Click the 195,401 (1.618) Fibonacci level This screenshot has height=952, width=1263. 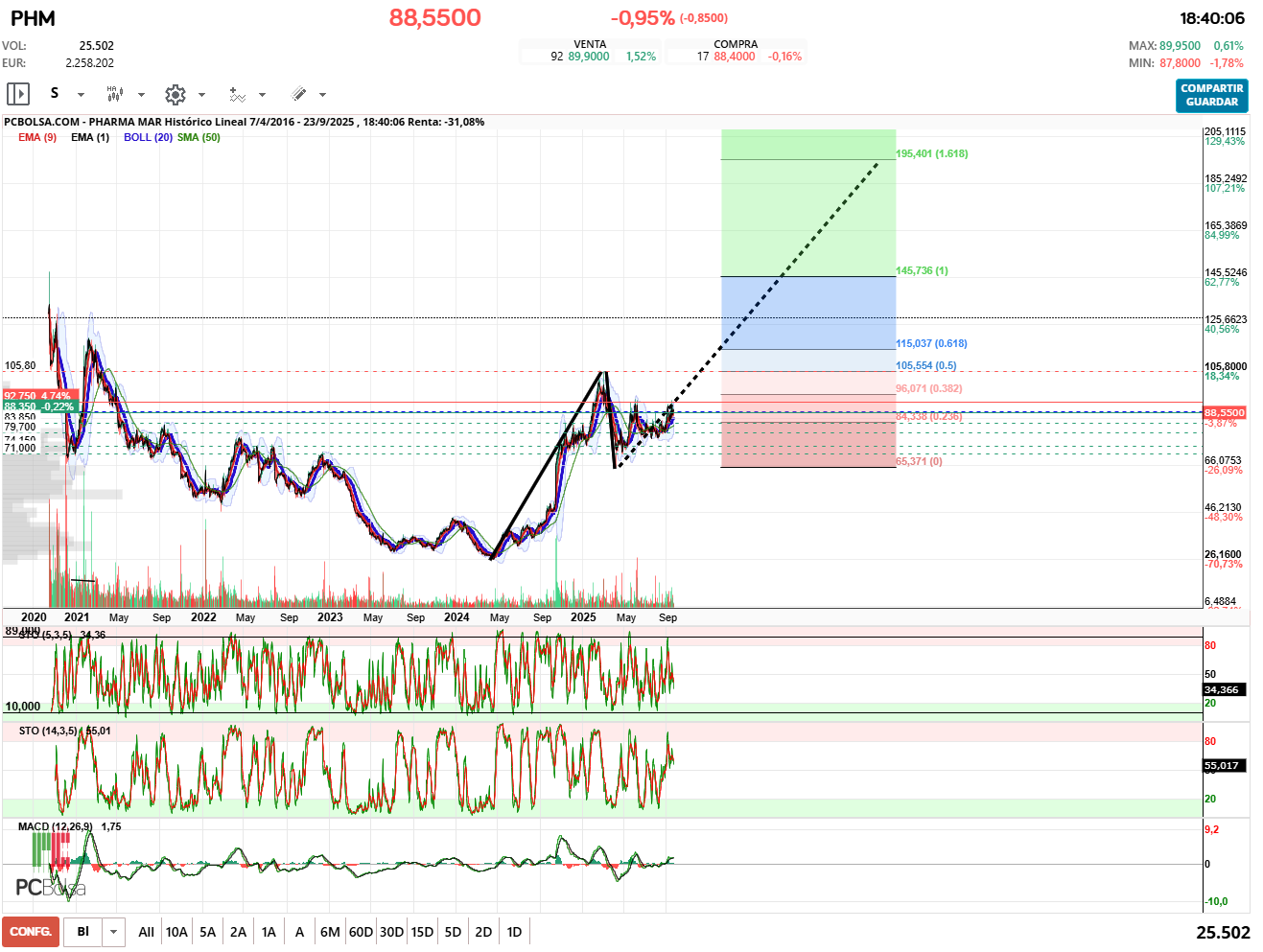point(932,153)
